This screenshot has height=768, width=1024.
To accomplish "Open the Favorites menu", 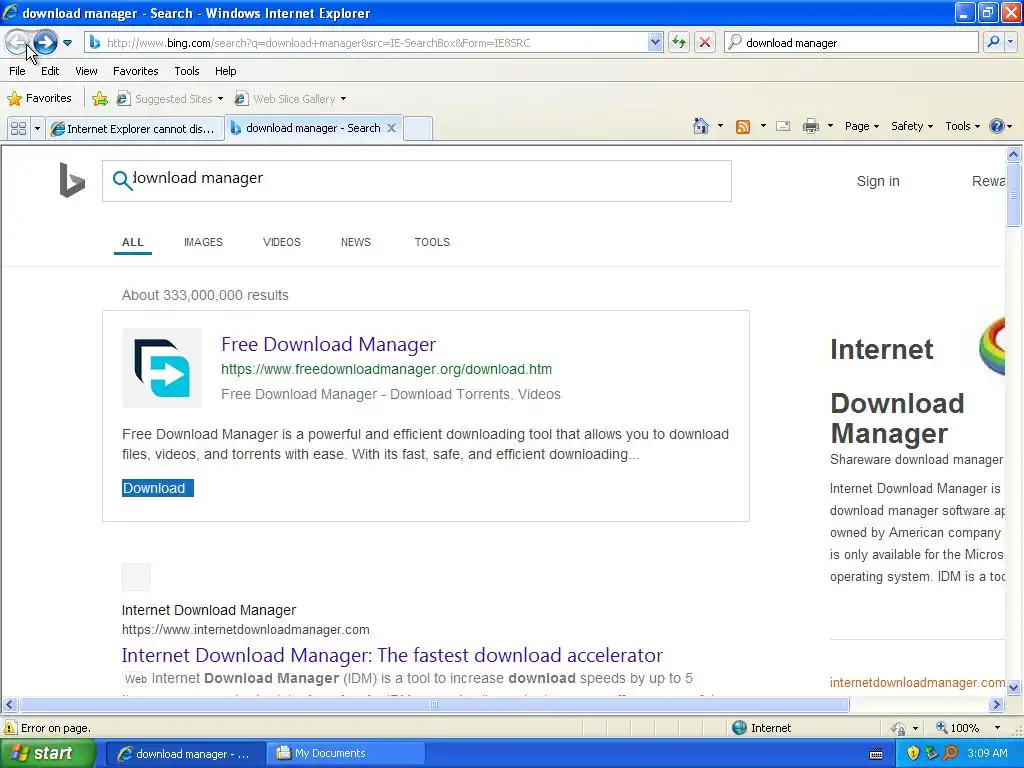I will click(135, 71).
